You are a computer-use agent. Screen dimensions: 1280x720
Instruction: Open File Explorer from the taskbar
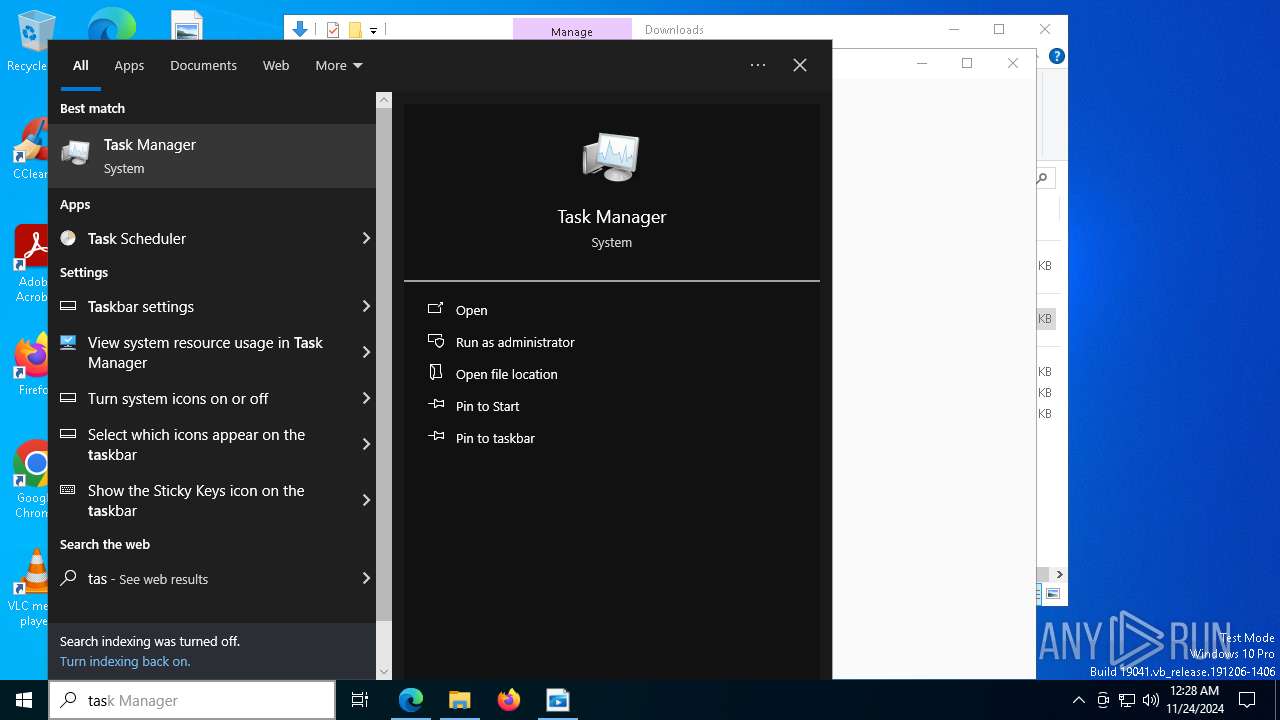(460, 700)
